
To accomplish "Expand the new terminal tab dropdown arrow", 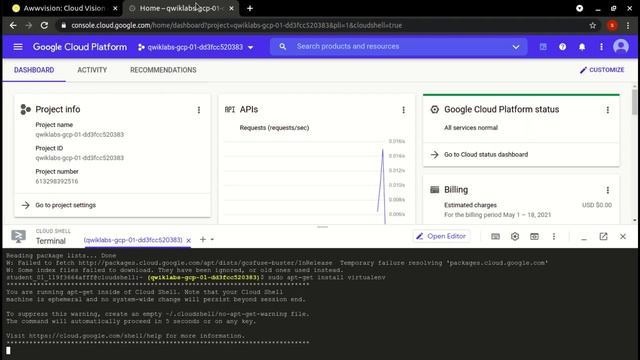I will point(212,240).
